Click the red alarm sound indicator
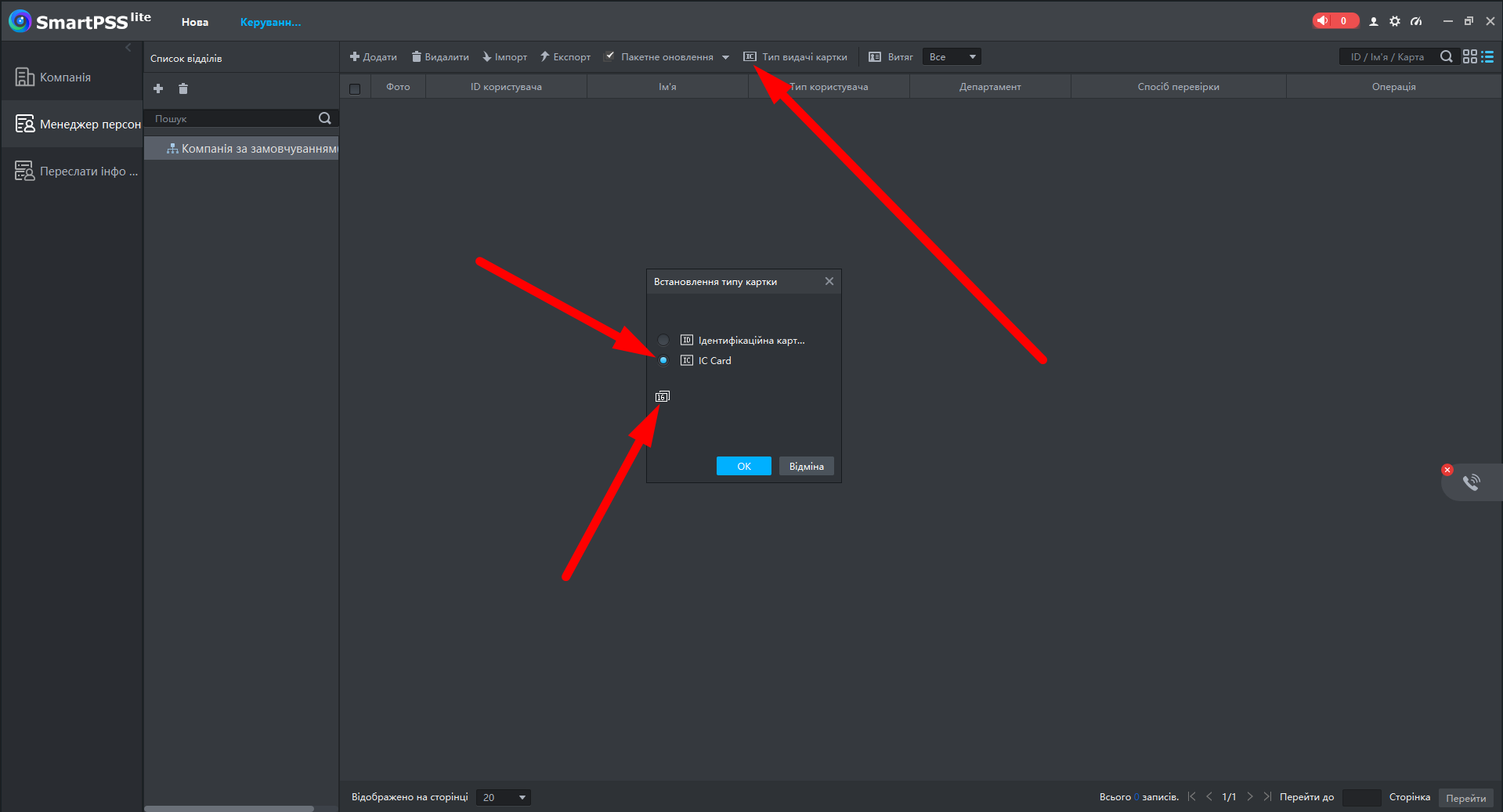 [1335, 21]
